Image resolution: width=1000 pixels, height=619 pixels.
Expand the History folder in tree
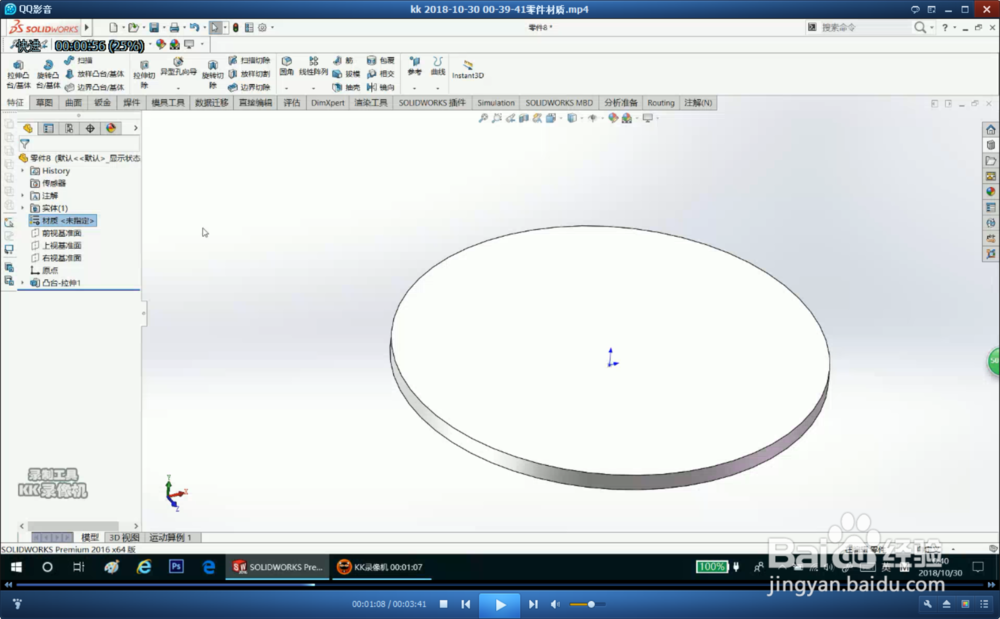[23, 171]
